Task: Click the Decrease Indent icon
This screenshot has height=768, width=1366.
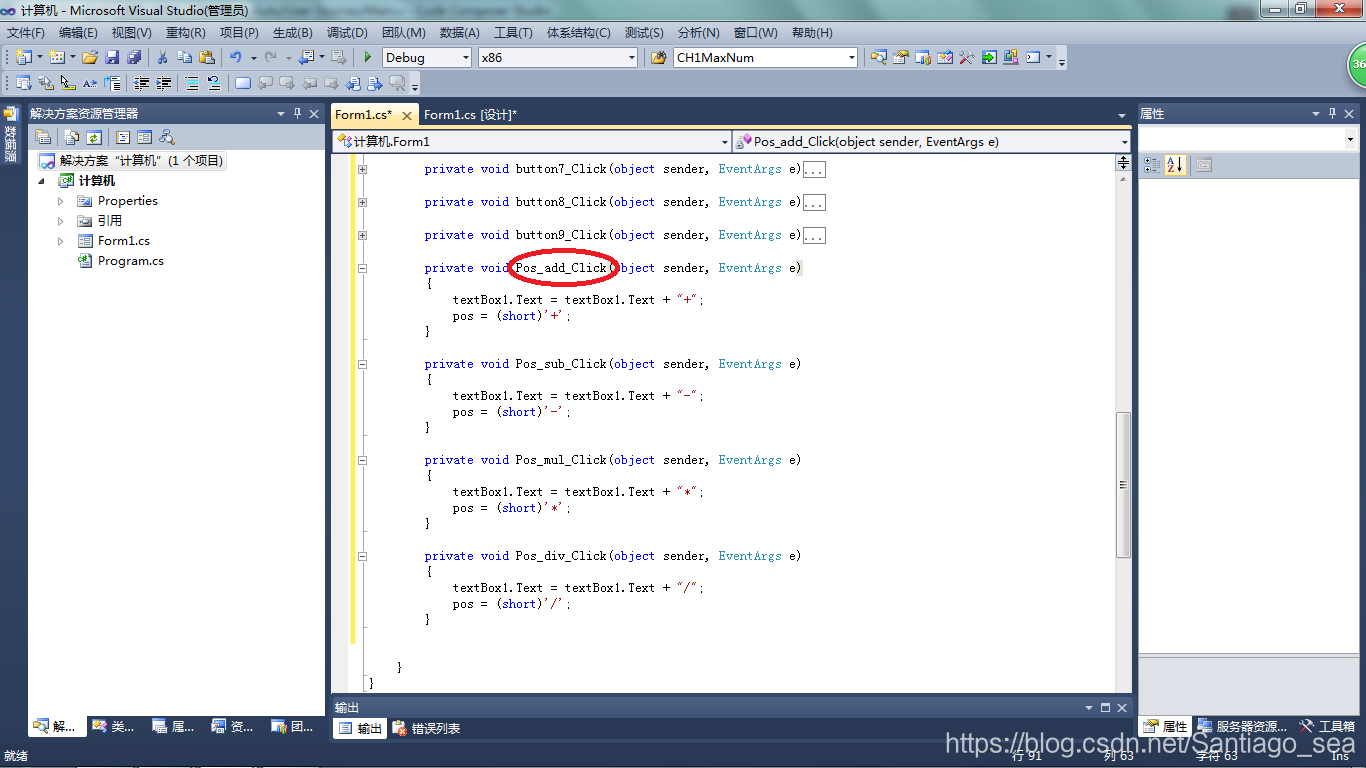Action: point(141,83)
